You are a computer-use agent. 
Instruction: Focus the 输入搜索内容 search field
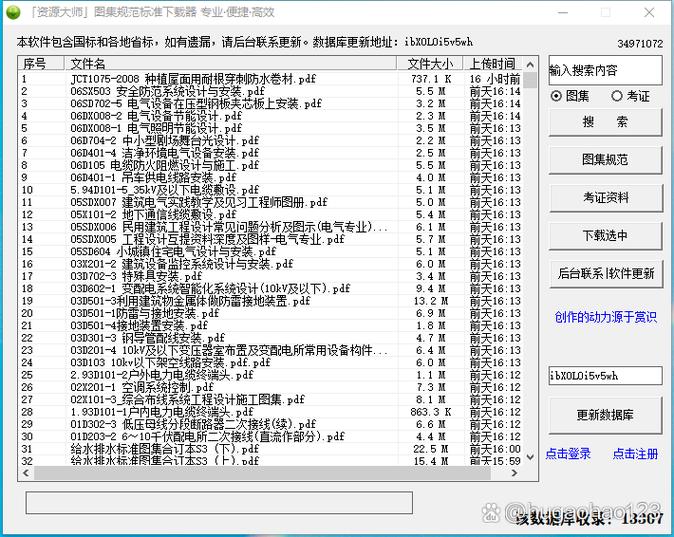coord(605,70)
